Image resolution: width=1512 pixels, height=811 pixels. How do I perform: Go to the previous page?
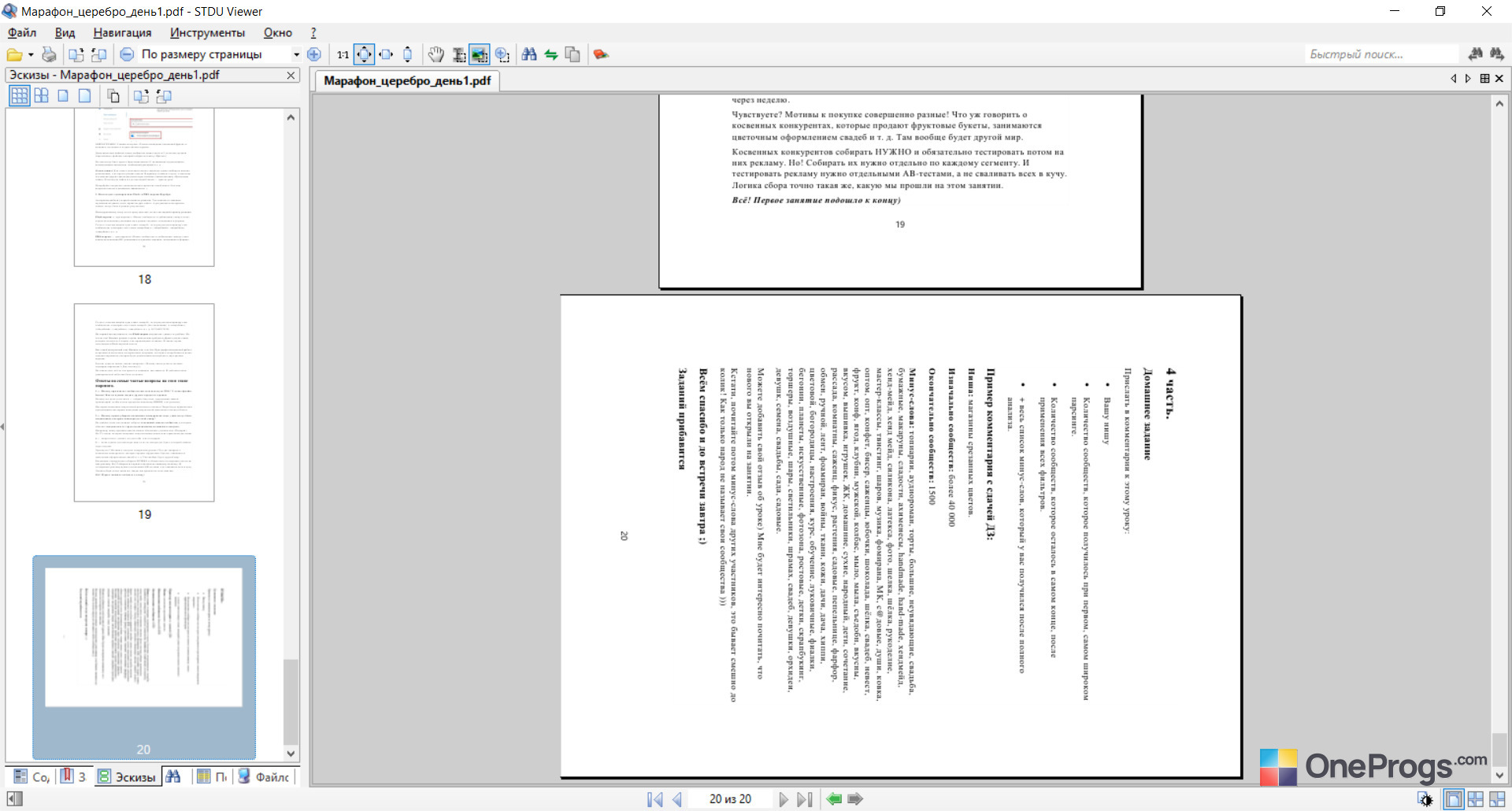tap(677, 799)
